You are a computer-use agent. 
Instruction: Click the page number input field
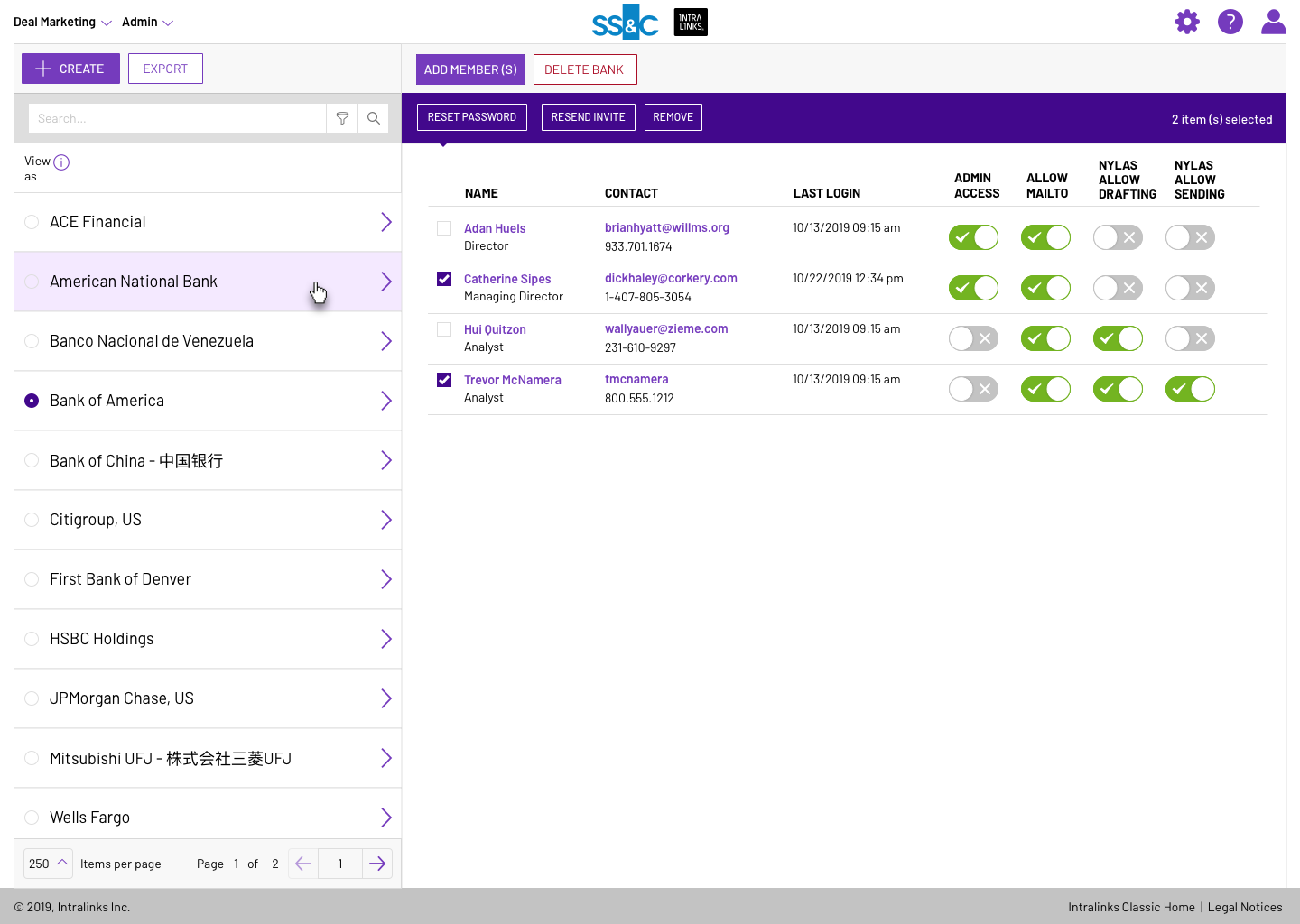point(340,864)
